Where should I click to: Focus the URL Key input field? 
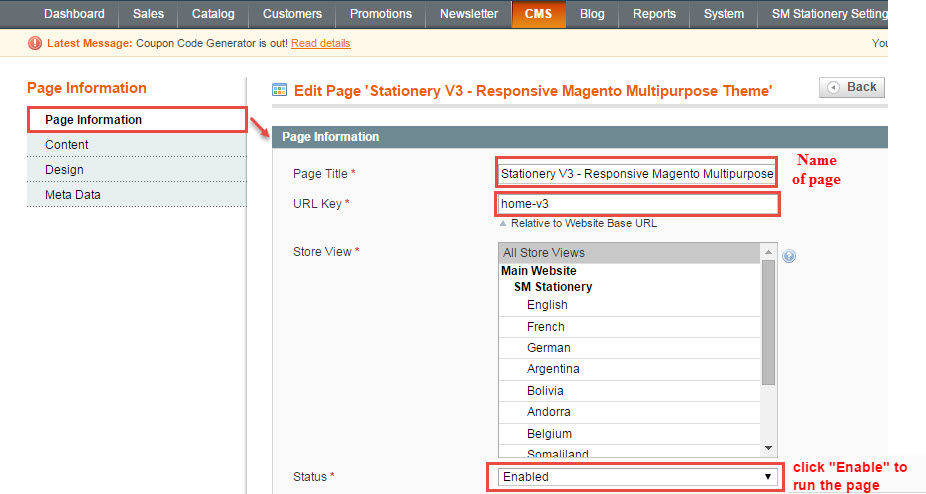(x=638, y=204)
